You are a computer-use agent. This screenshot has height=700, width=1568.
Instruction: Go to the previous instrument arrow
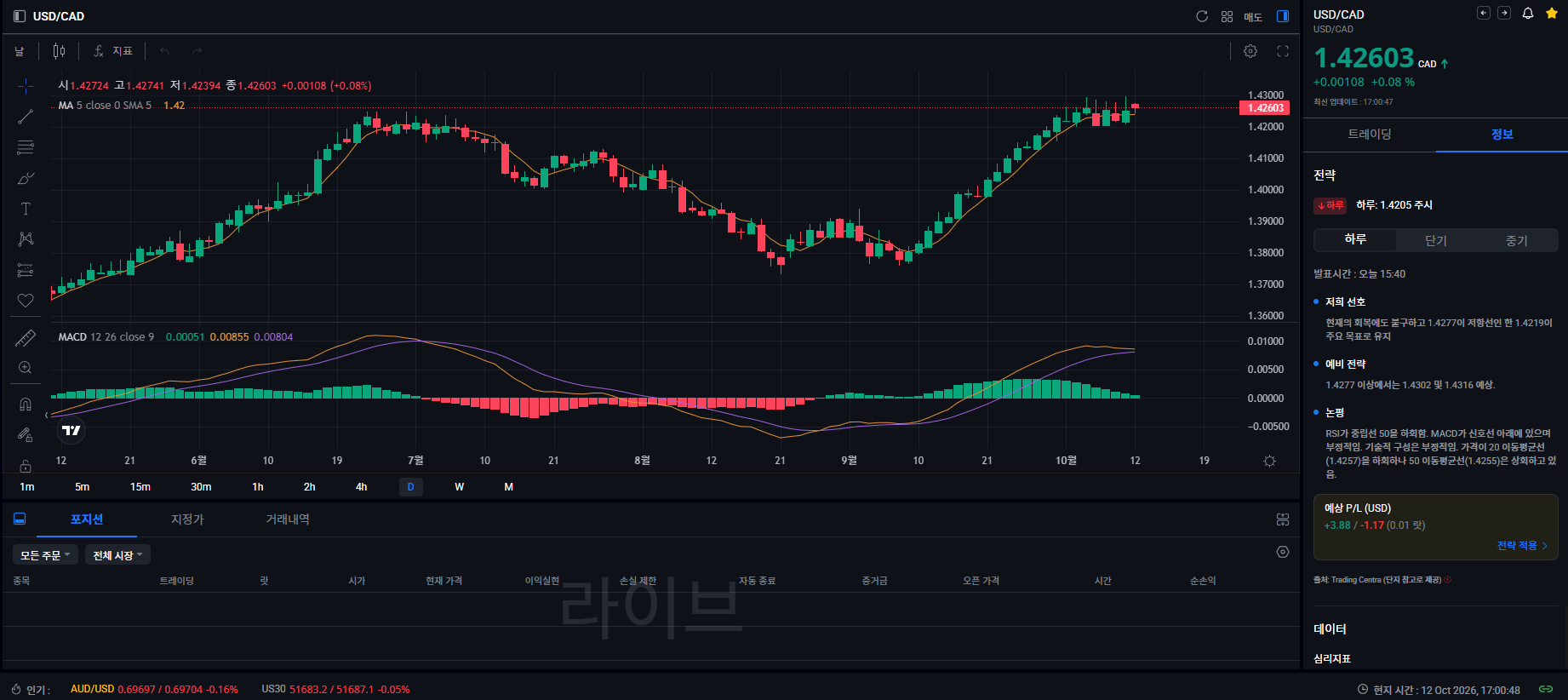pyautogui.click(x=1484, y=13)
